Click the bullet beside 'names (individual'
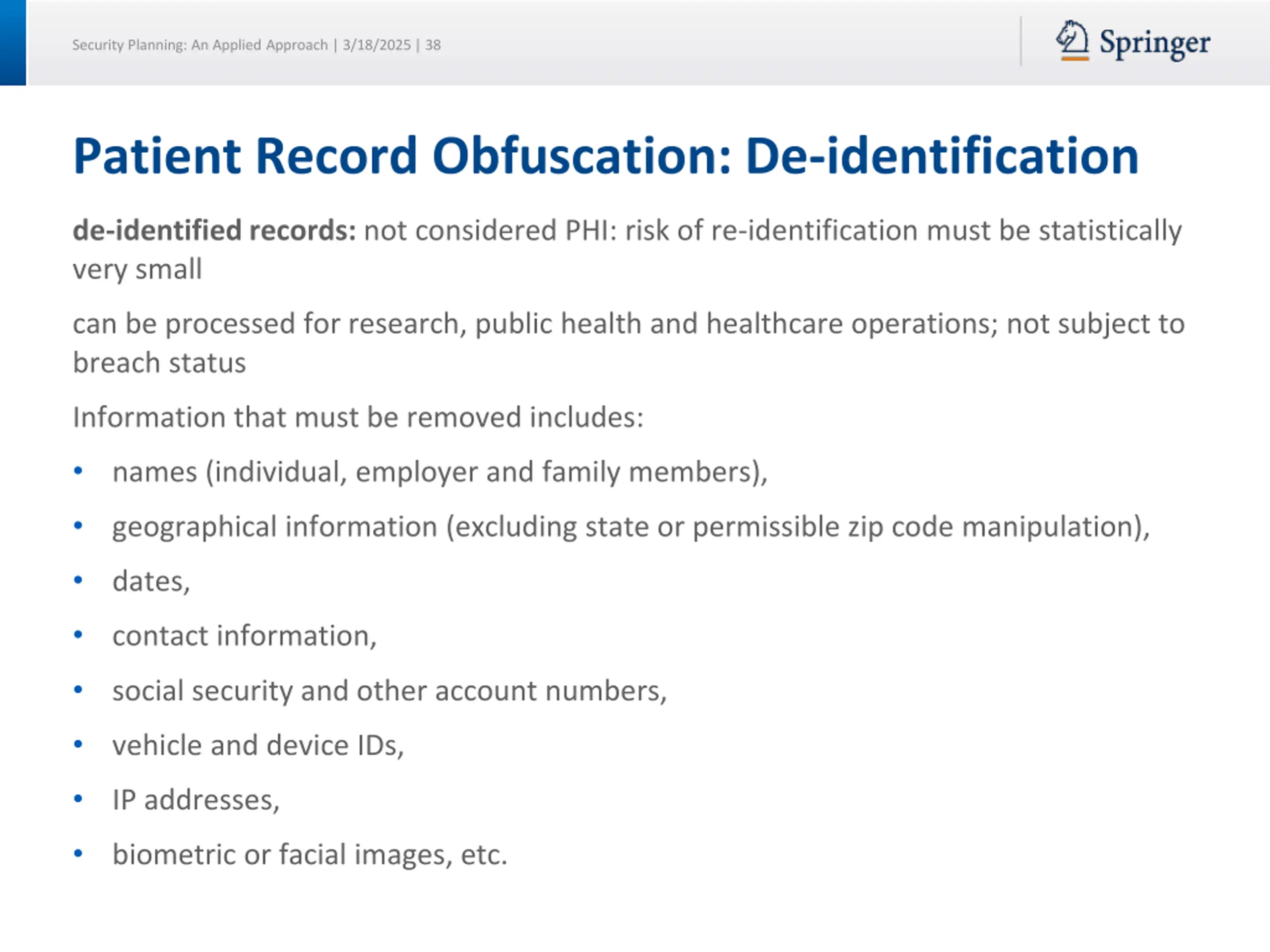This screenshot has height=952, width=1270. pyautogui.click(x=78, y=471)
